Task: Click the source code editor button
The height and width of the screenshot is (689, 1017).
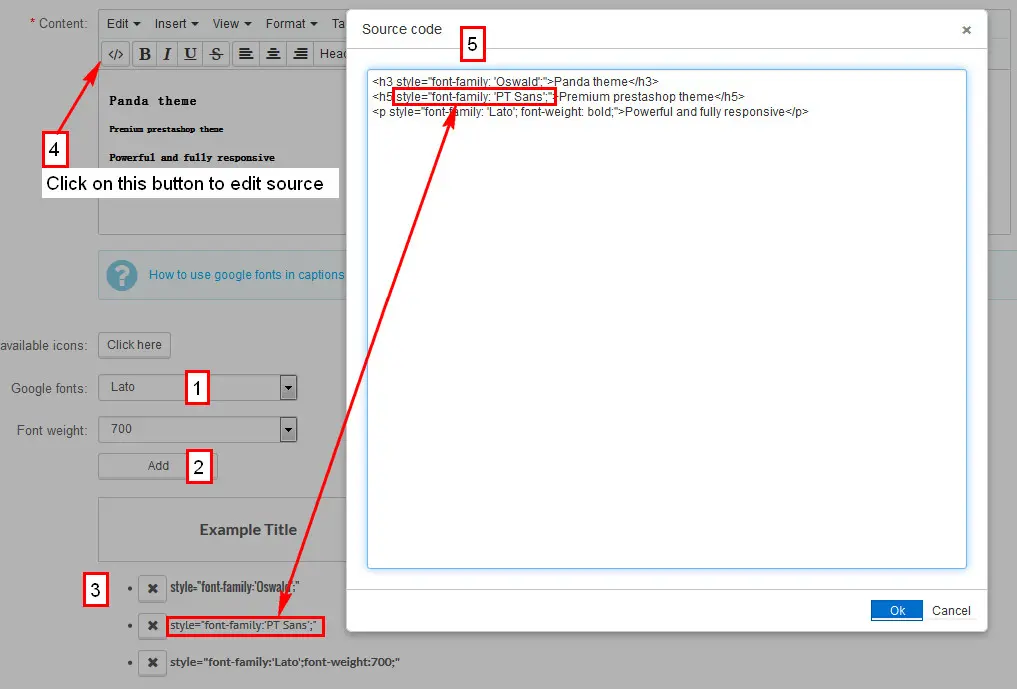Action: [116, 54]
